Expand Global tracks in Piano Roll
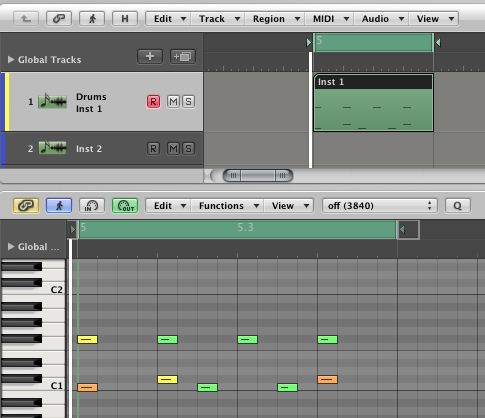The height and width of the screenshot is (418, 485). [x=11, y=247]
